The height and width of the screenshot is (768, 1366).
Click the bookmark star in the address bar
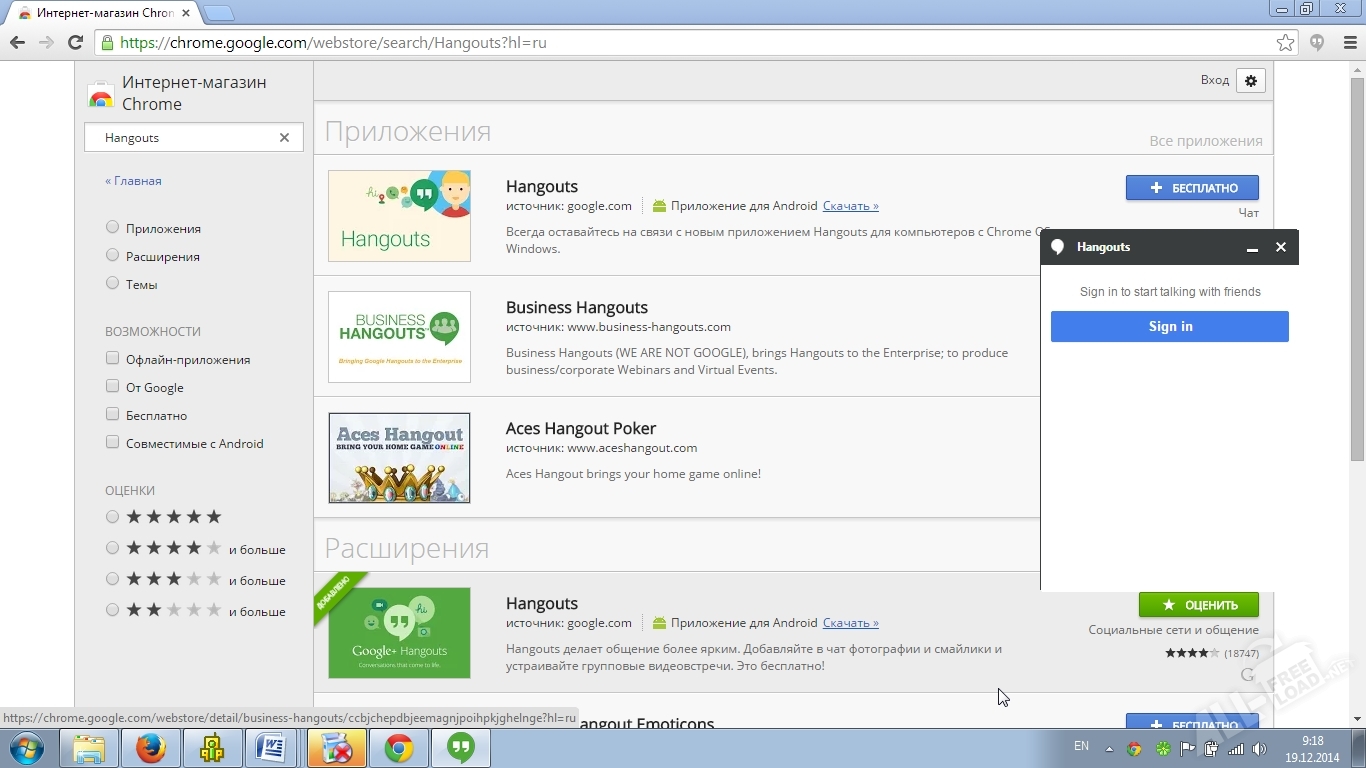click(x=1287, y=43)
